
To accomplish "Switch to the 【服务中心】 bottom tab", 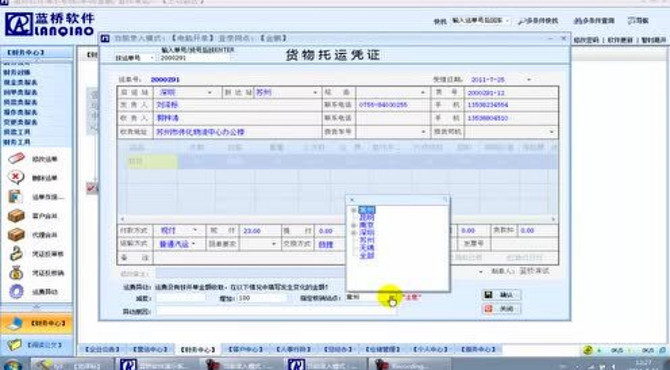I will 478,349.
